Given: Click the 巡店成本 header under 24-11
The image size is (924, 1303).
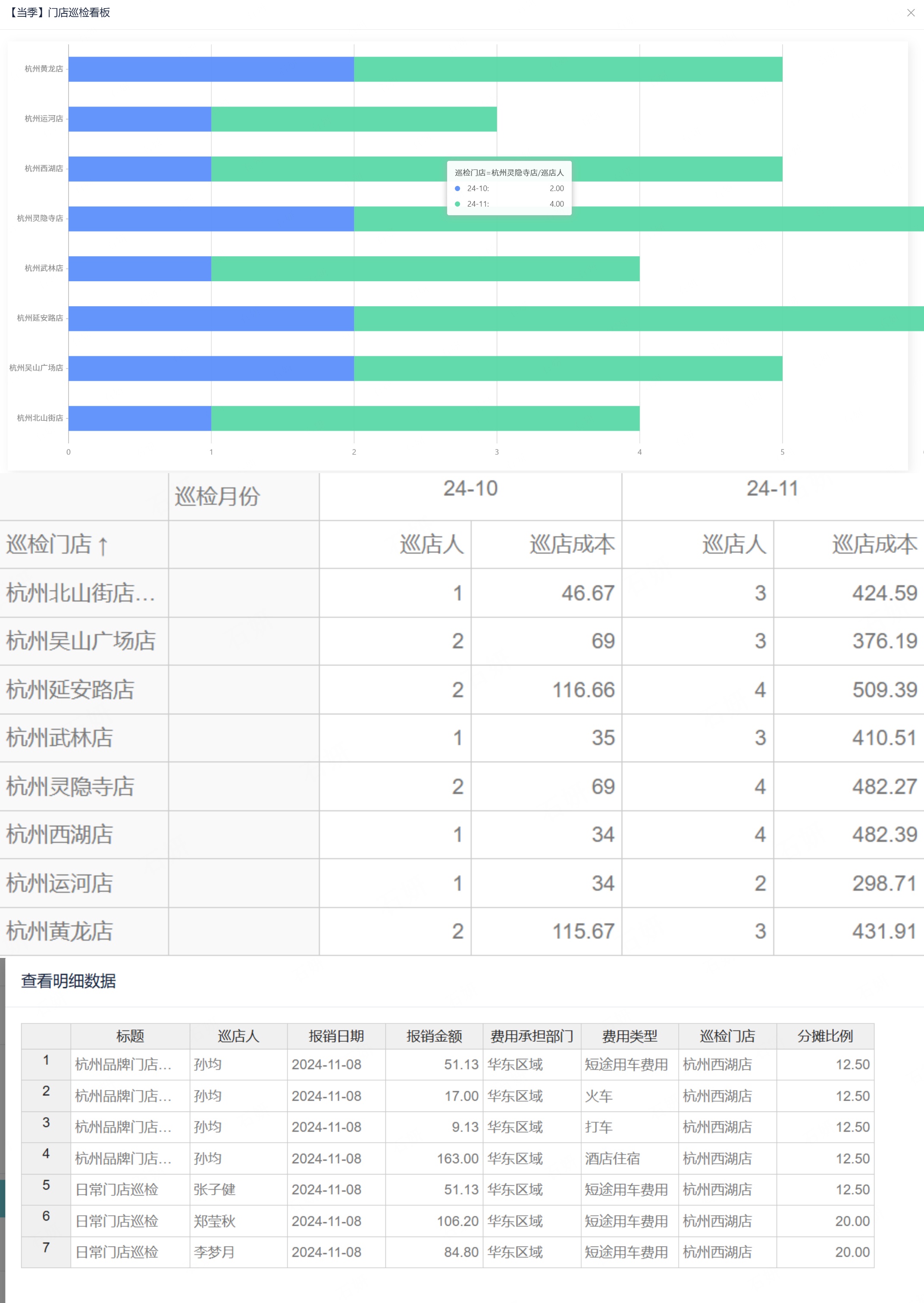Looking at the screenshot, I should [x=874, y=544].
